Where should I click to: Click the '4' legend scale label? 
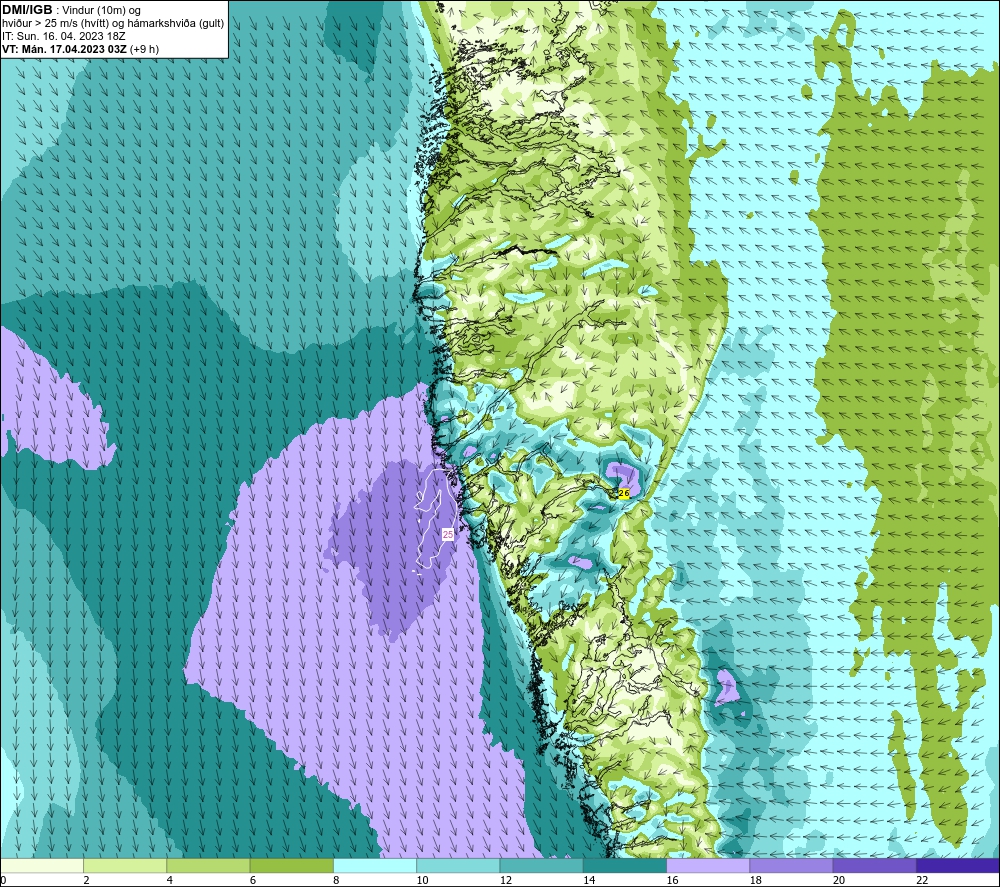(170, 880)
